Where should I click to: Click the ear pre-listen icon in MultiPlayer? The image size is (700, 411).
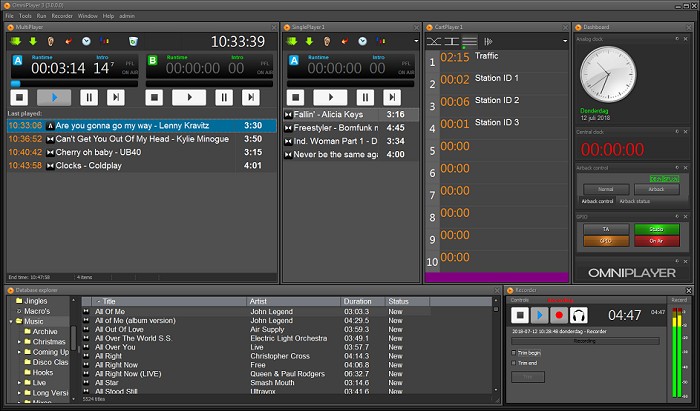[x=50, y=41]
